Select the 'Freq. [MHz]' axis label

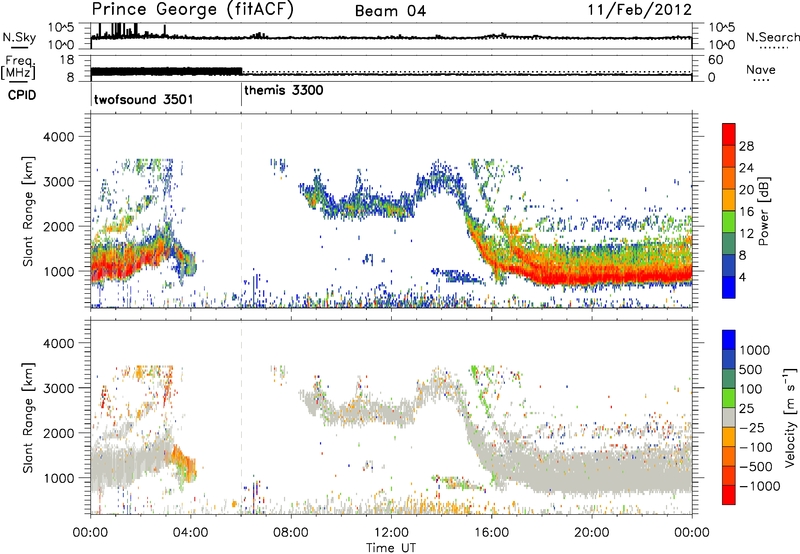pyautogui.click(x=18, y=67)
